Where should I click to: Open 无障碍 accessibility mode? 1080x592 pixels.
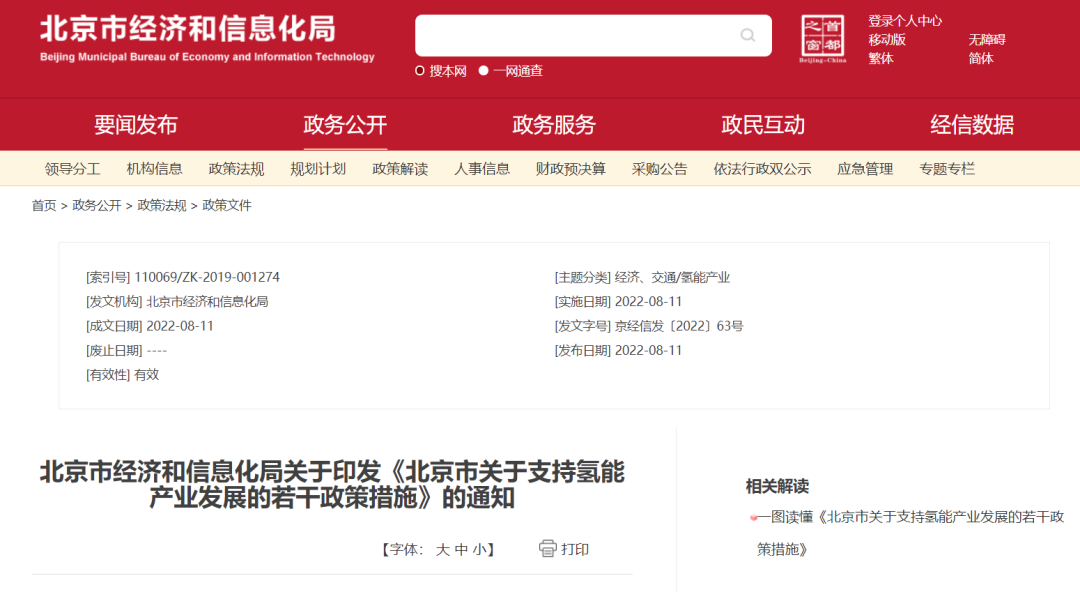click(x=987, y=39)
